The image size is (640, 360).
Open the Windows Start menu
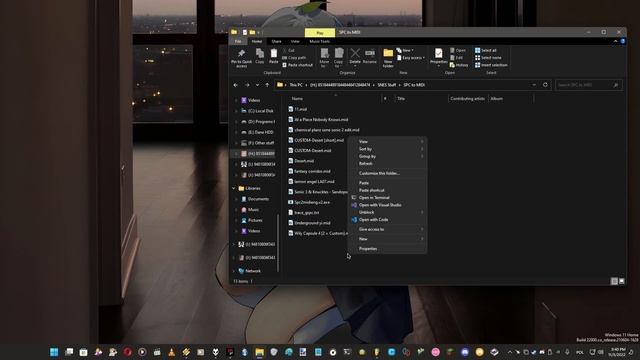coord(54,352)
